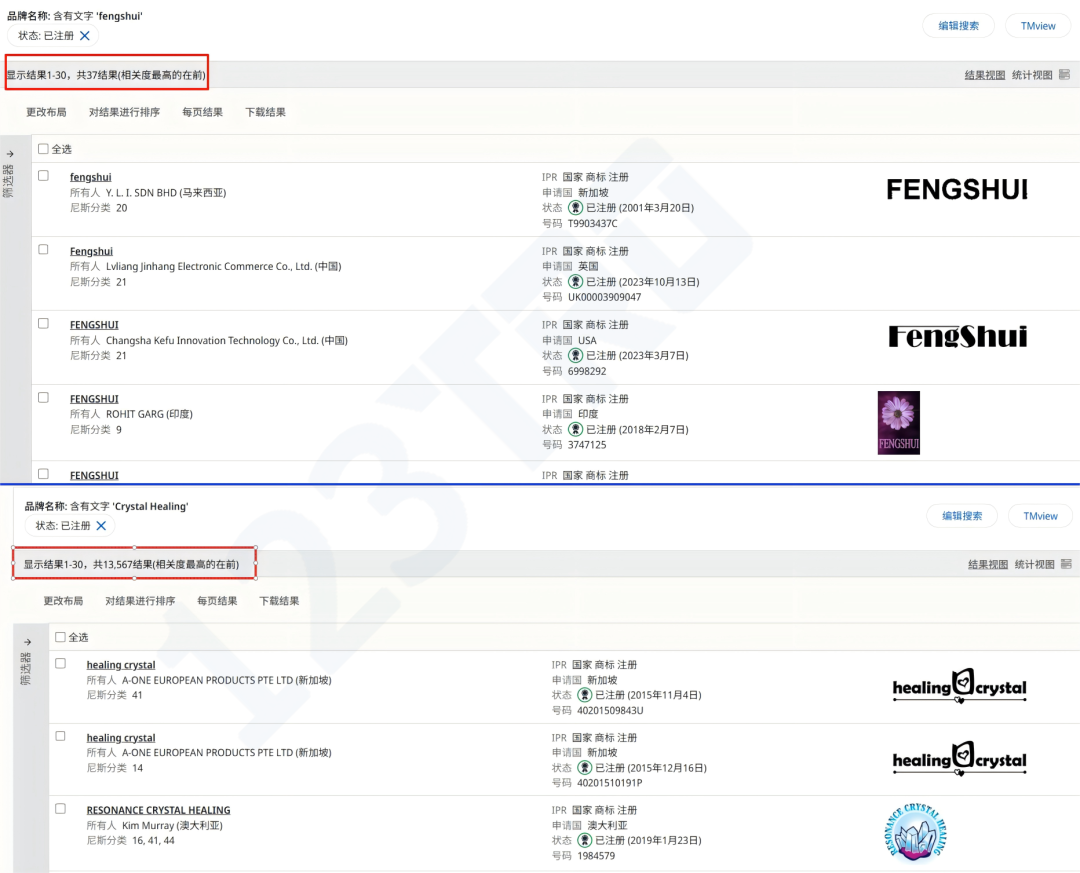Open the FengShui logo of Changsha Kefu

[x=957, y=336]
